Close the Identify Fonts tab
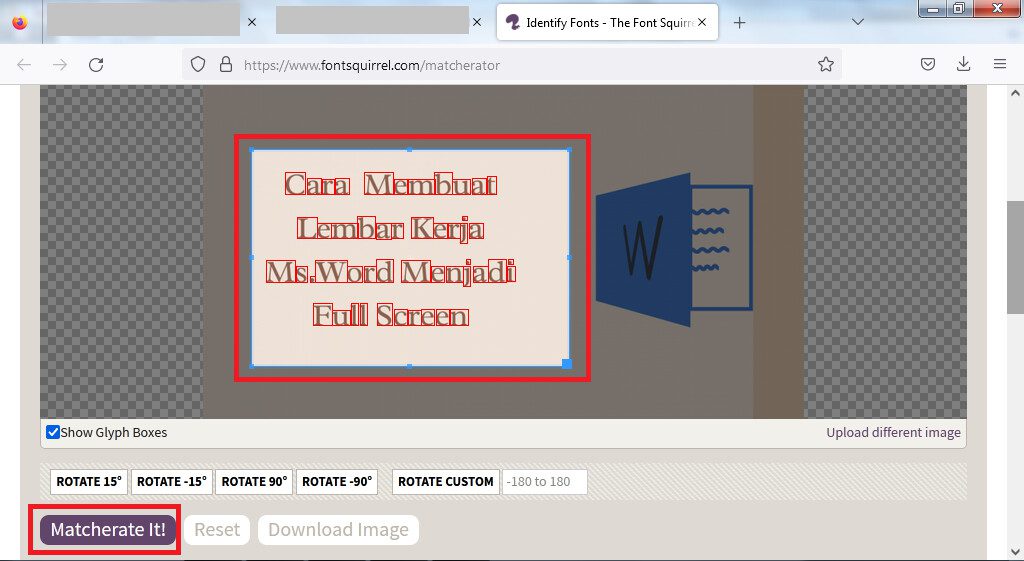 [702, 22]
